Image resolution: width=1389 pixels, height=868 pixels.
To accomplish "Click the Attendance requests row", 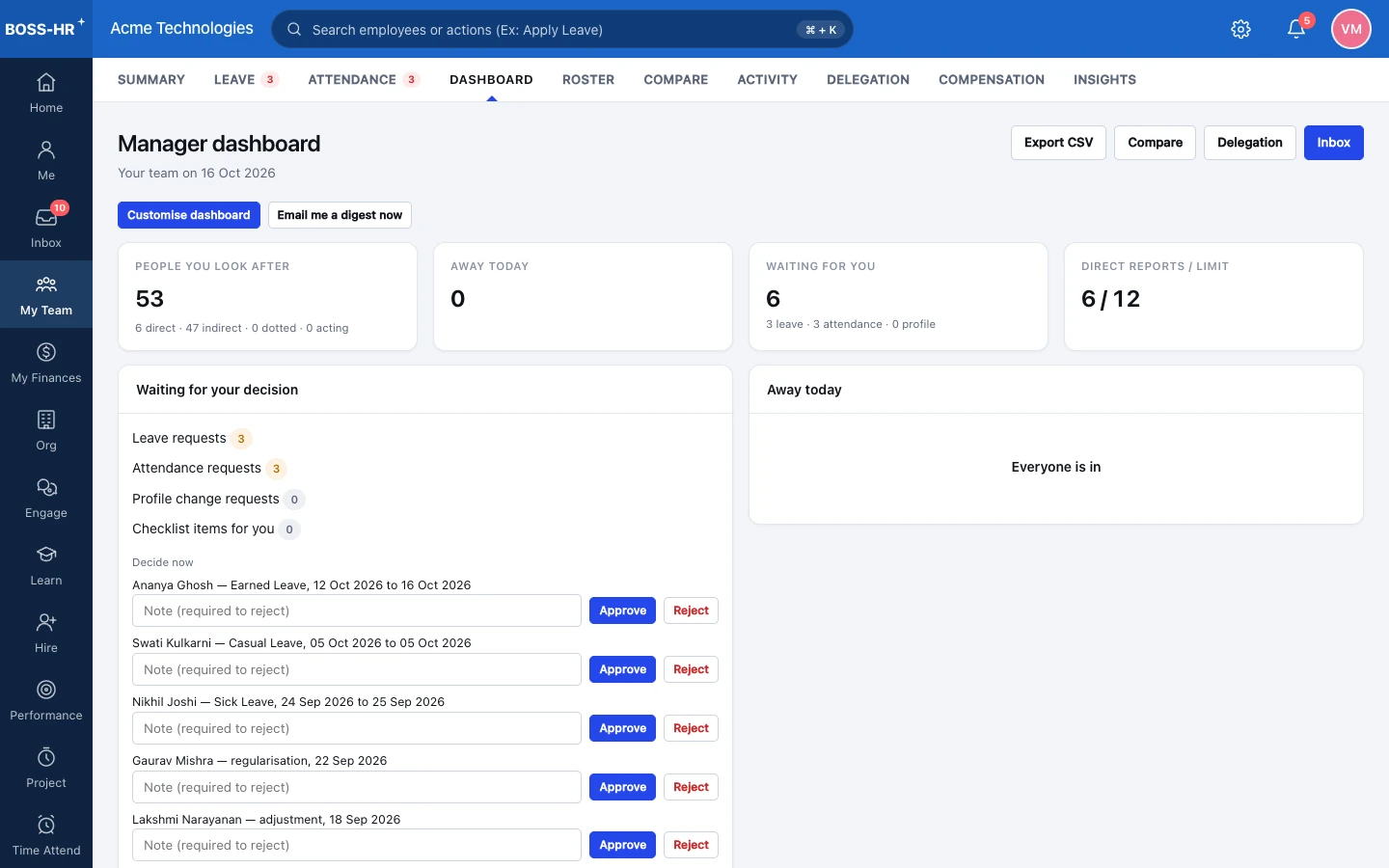I will coord(209,469).
